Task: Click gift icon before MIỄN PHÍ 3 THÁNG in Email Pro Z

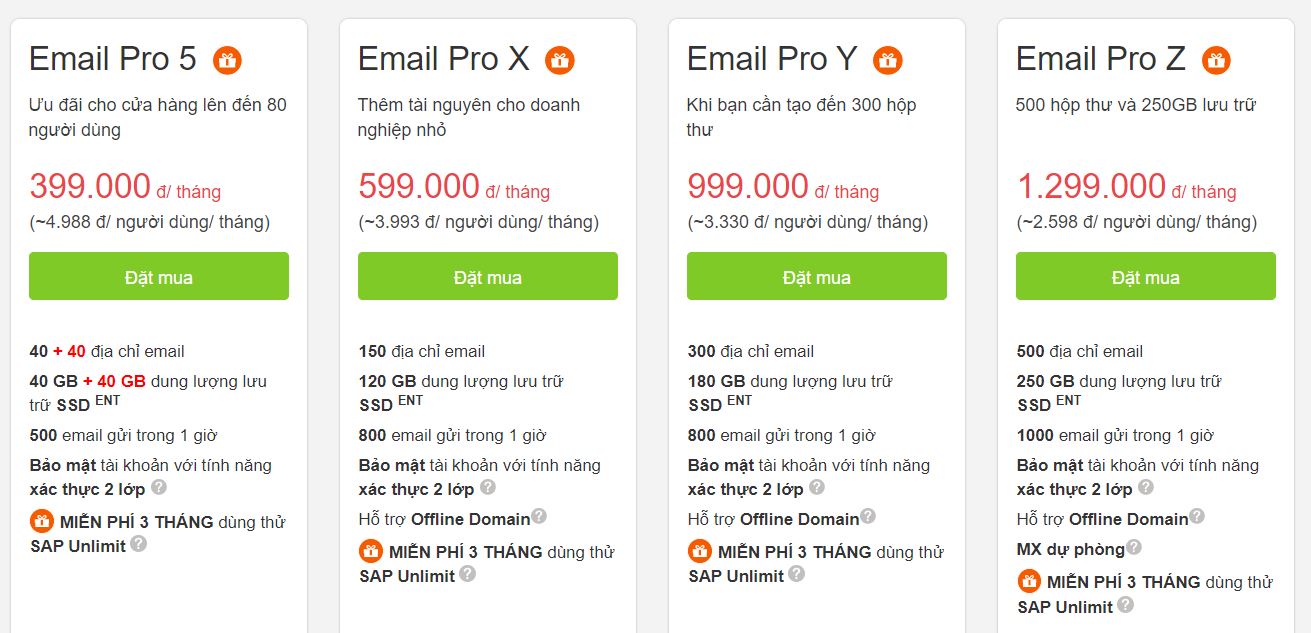Action: click(x=1029, y=581)
